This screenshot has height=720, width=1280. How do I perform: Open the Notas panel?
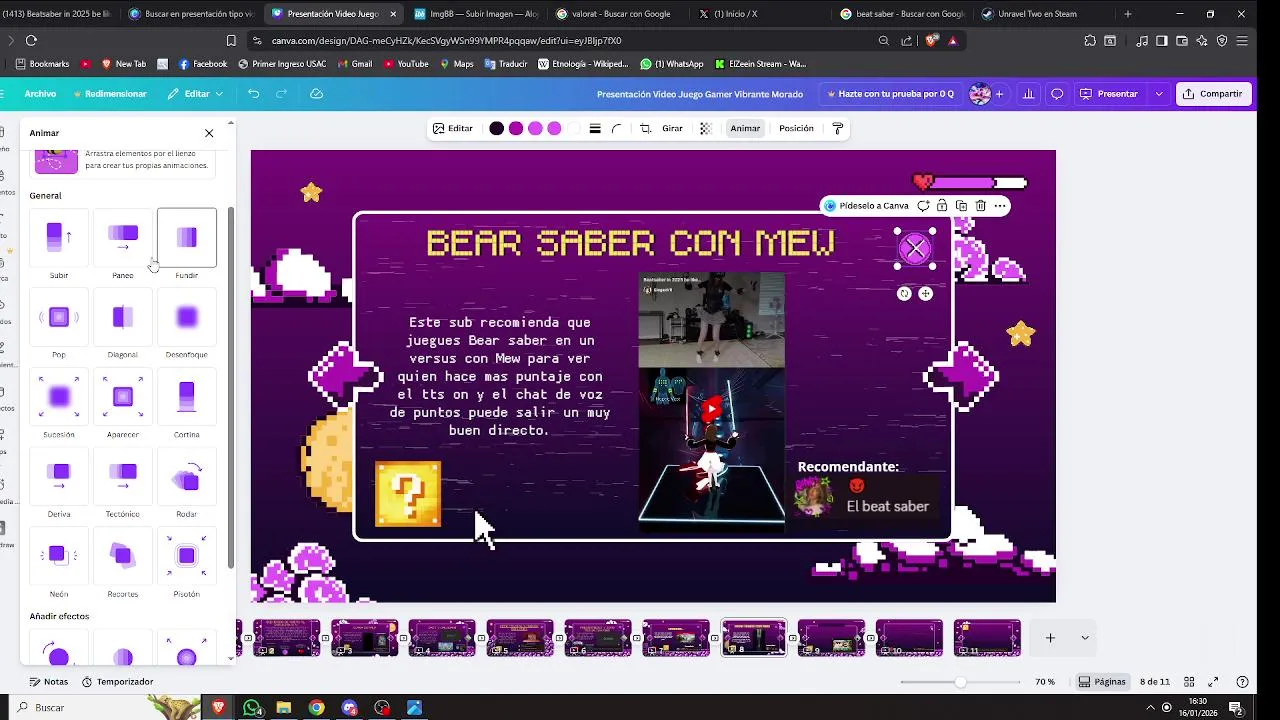tap(49, 682)
